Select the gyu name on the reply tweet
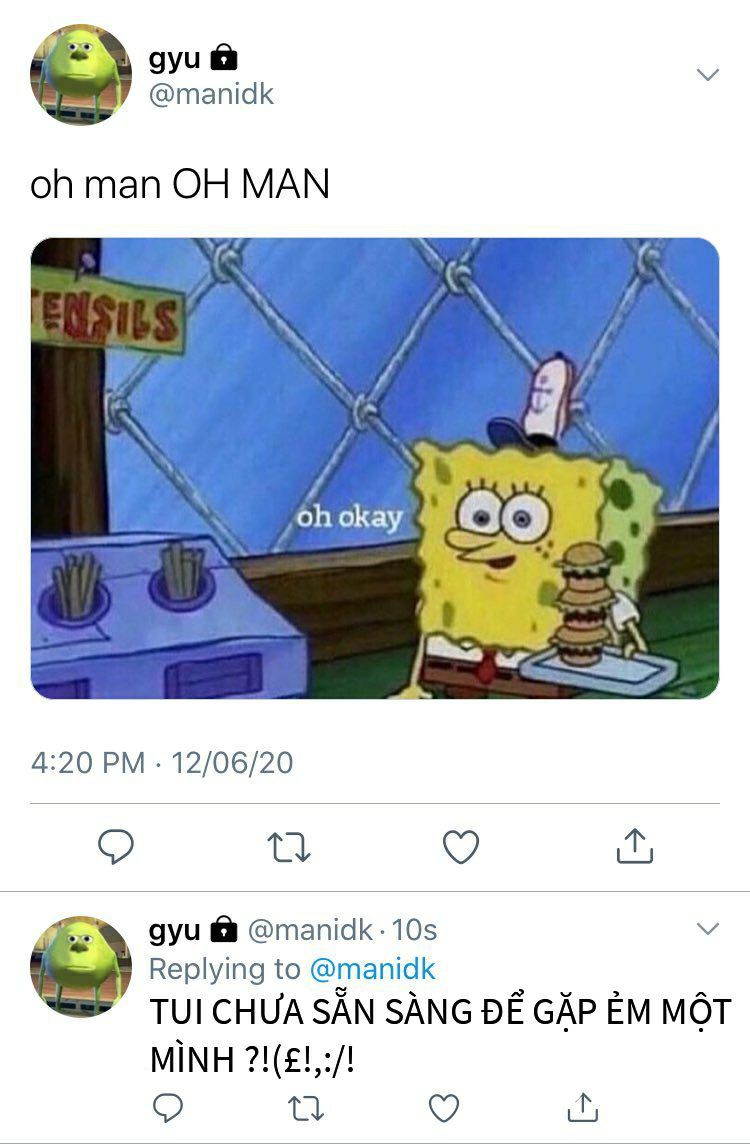The height and width of the screenshot is (1144, 750). pos(174,930)
